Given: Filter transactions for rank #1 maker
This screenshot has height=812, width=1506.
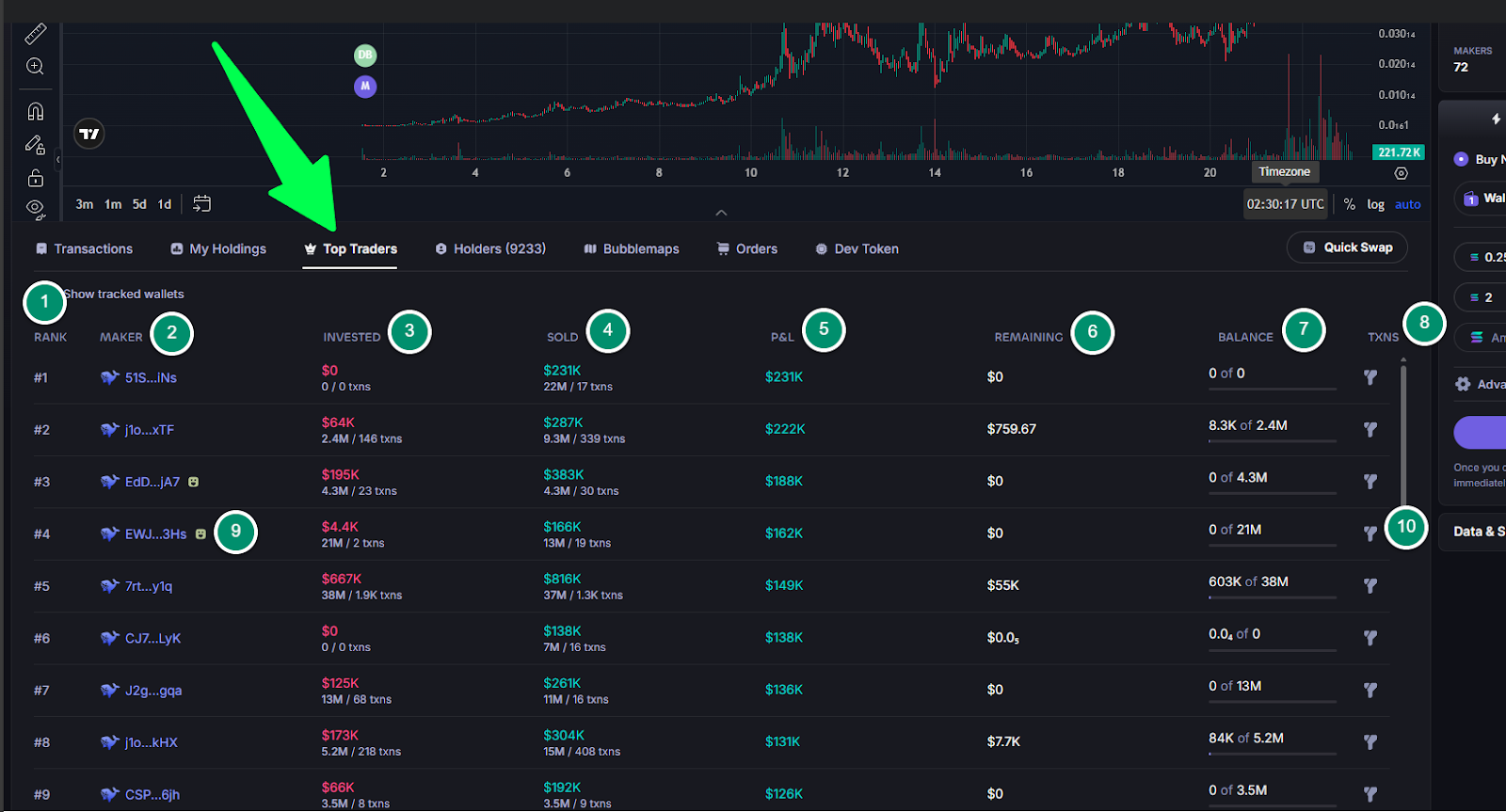Looking at the screenshot, I should point(1370,377).
